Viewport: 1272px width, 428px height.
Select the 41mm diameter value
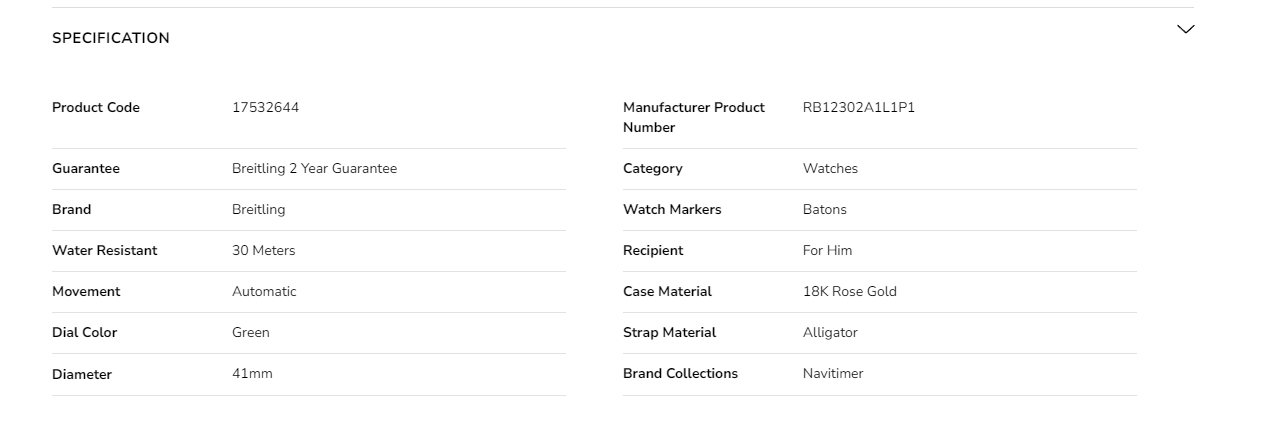[x=252, y=373]
